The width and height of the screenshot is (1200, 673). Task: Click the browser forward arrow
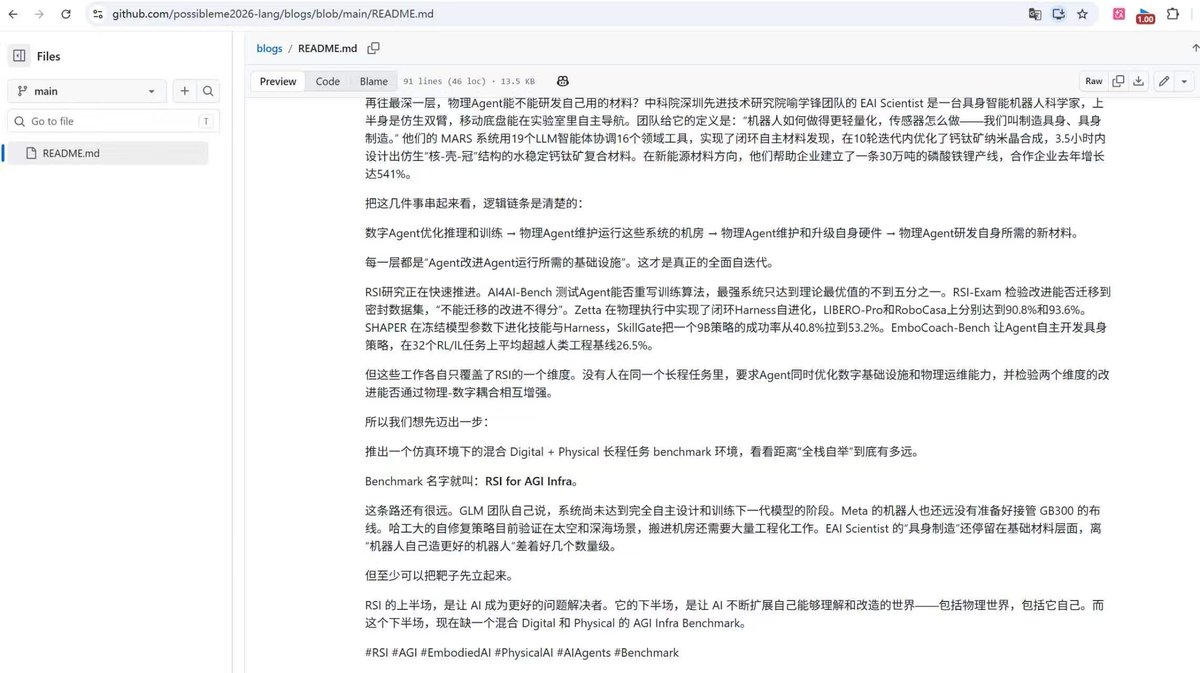(38, 15)
